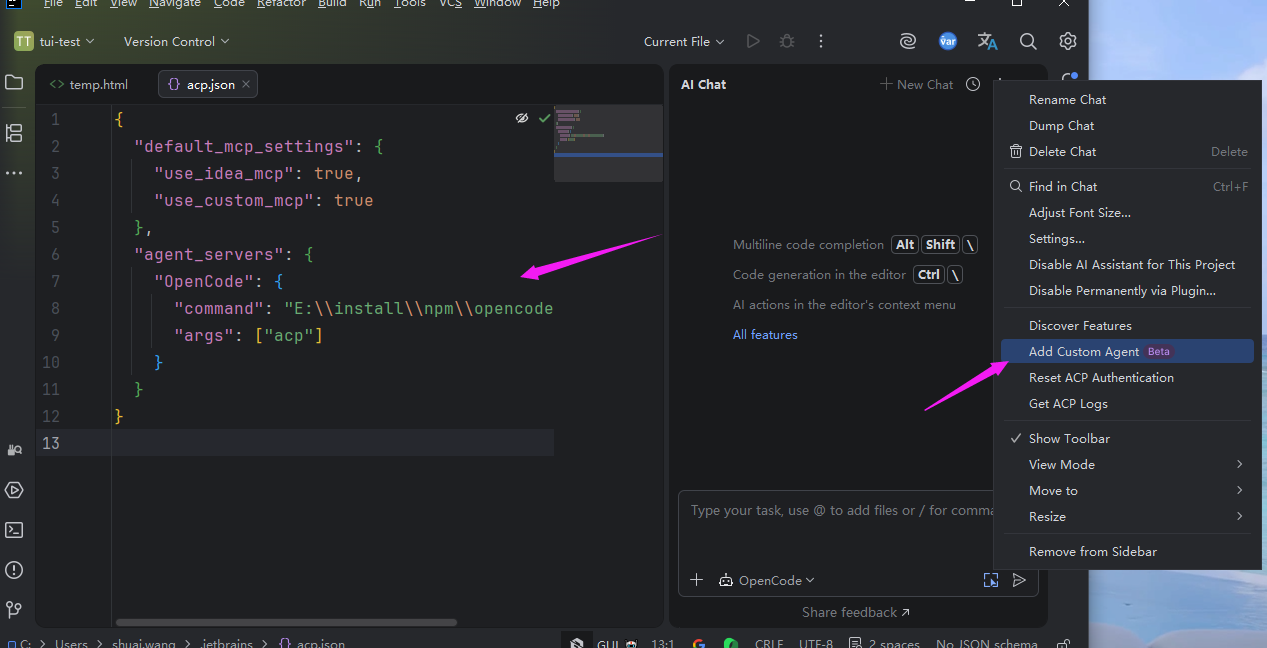Click the All features link
1267x648 pixels.
click(765, 334)
